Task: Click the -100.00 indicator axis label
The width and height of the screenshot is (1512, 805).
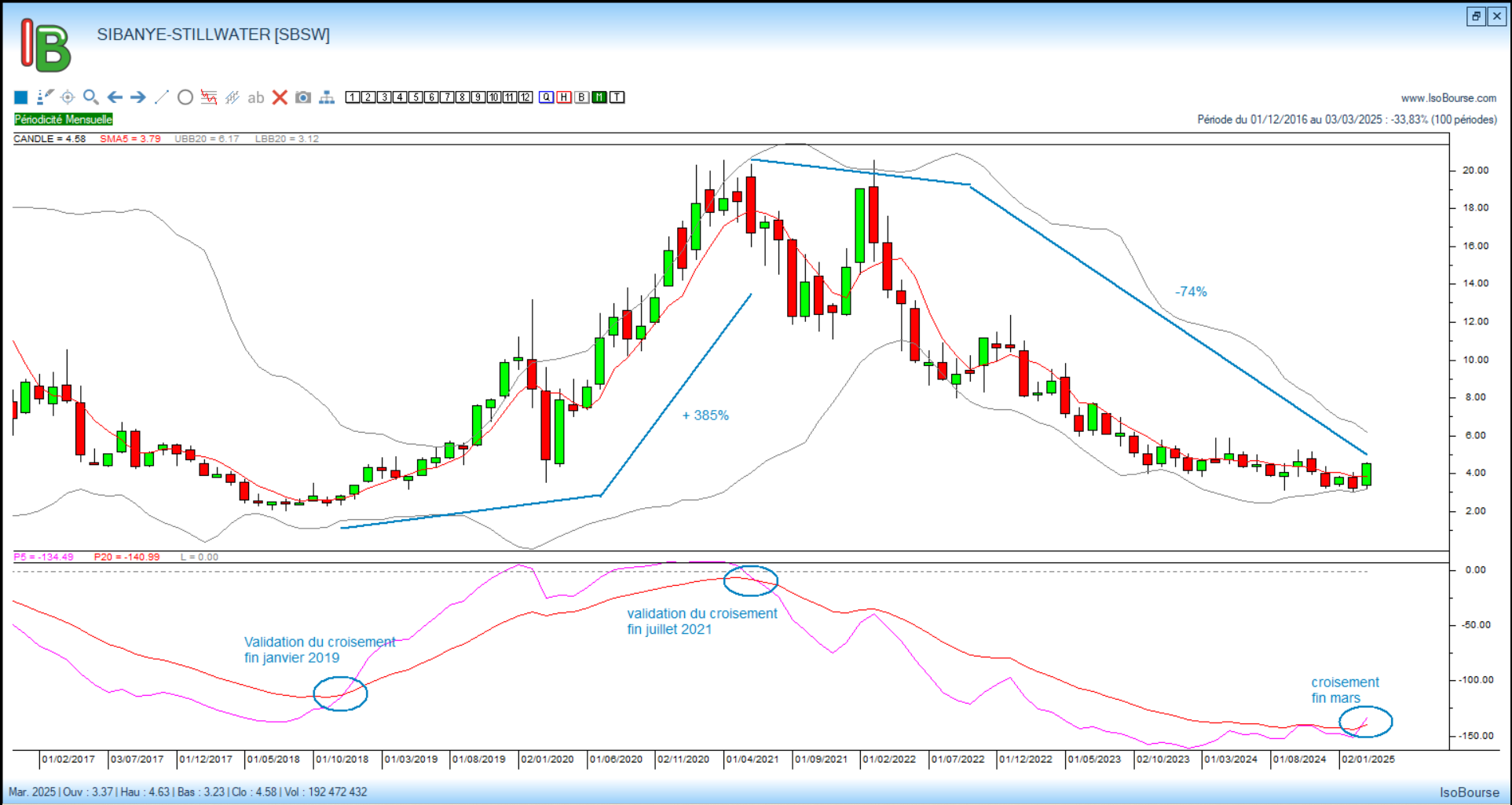Action: [x=1475, y=680]
